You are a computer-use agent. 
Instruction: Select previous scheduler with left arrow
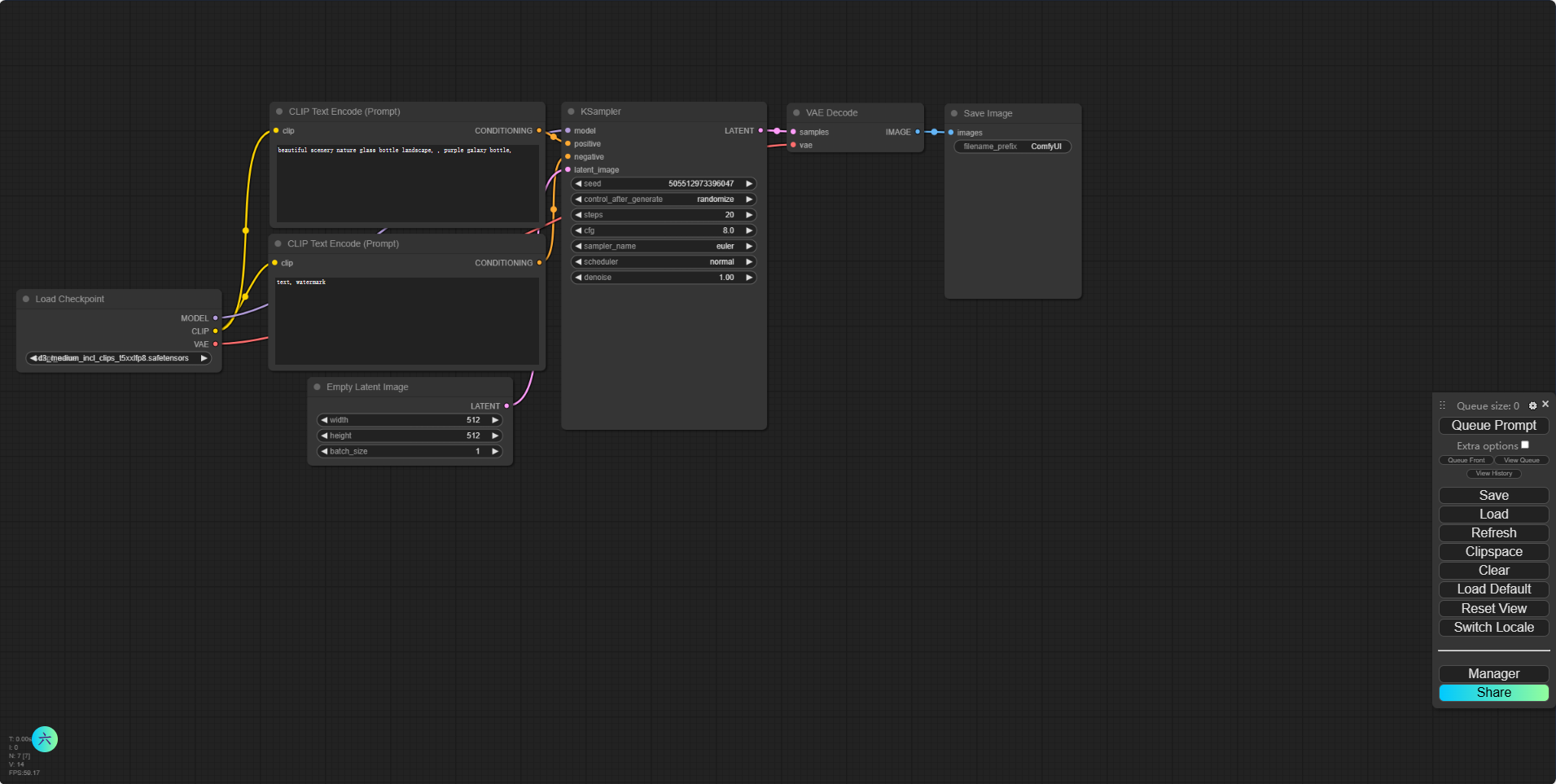(578, 262)
